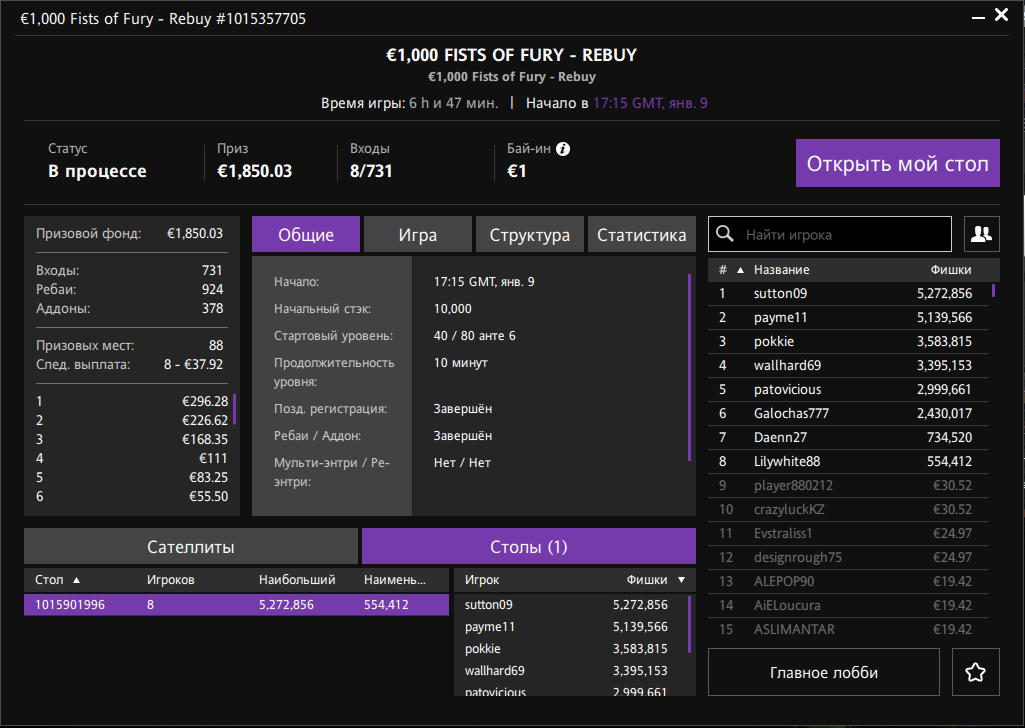Click Игроков column header
This screenshot has width=1025, height=728.
[x=171, y=580]
